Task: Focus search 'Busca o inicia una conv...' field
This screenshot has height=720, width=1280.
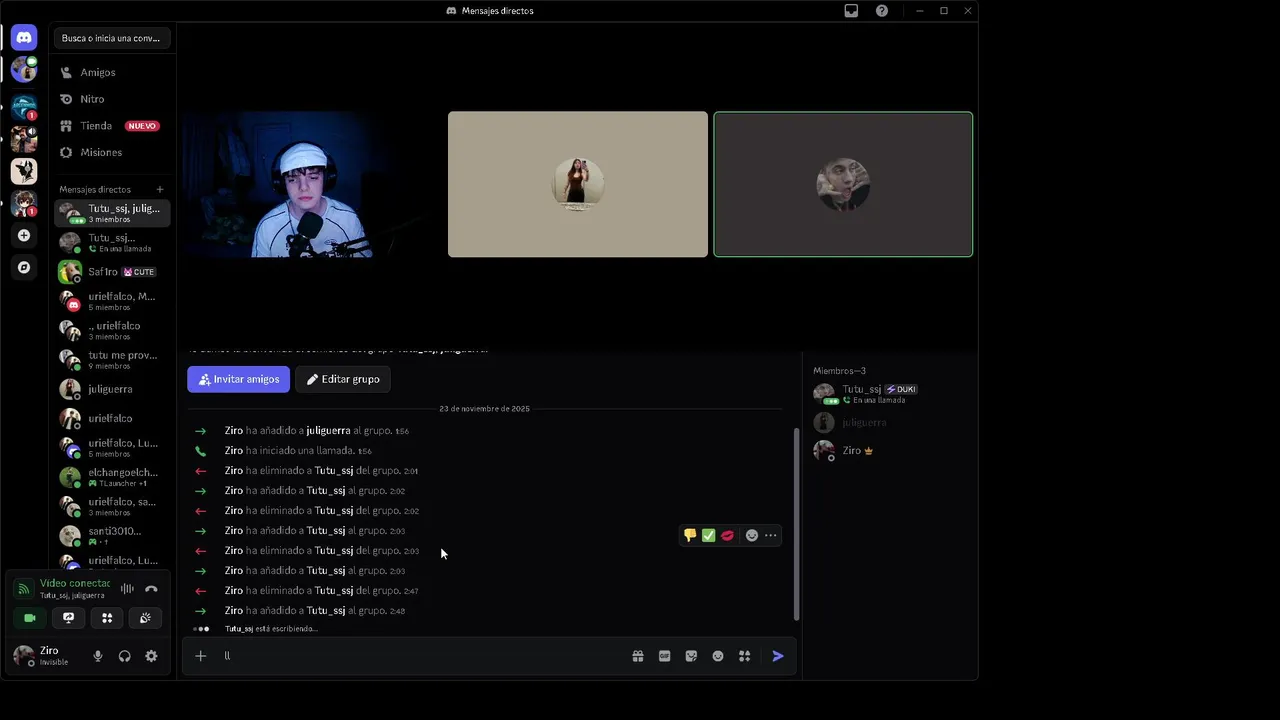Action: 111,38
